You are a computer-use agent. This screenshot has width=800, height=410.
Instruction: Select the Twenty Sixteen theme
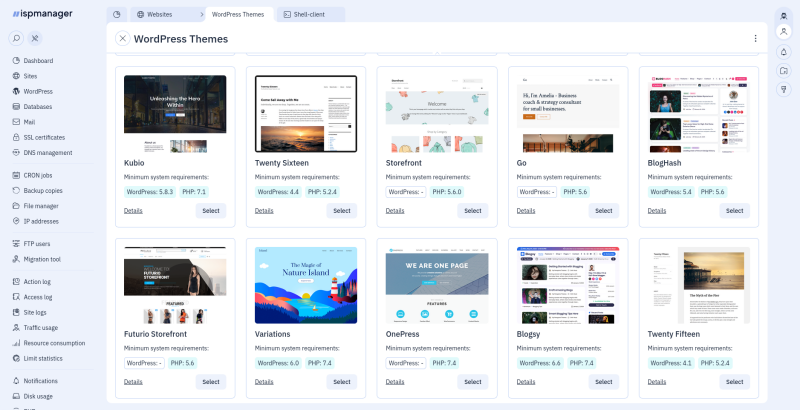pyautogui.click(x=342, y=211)
